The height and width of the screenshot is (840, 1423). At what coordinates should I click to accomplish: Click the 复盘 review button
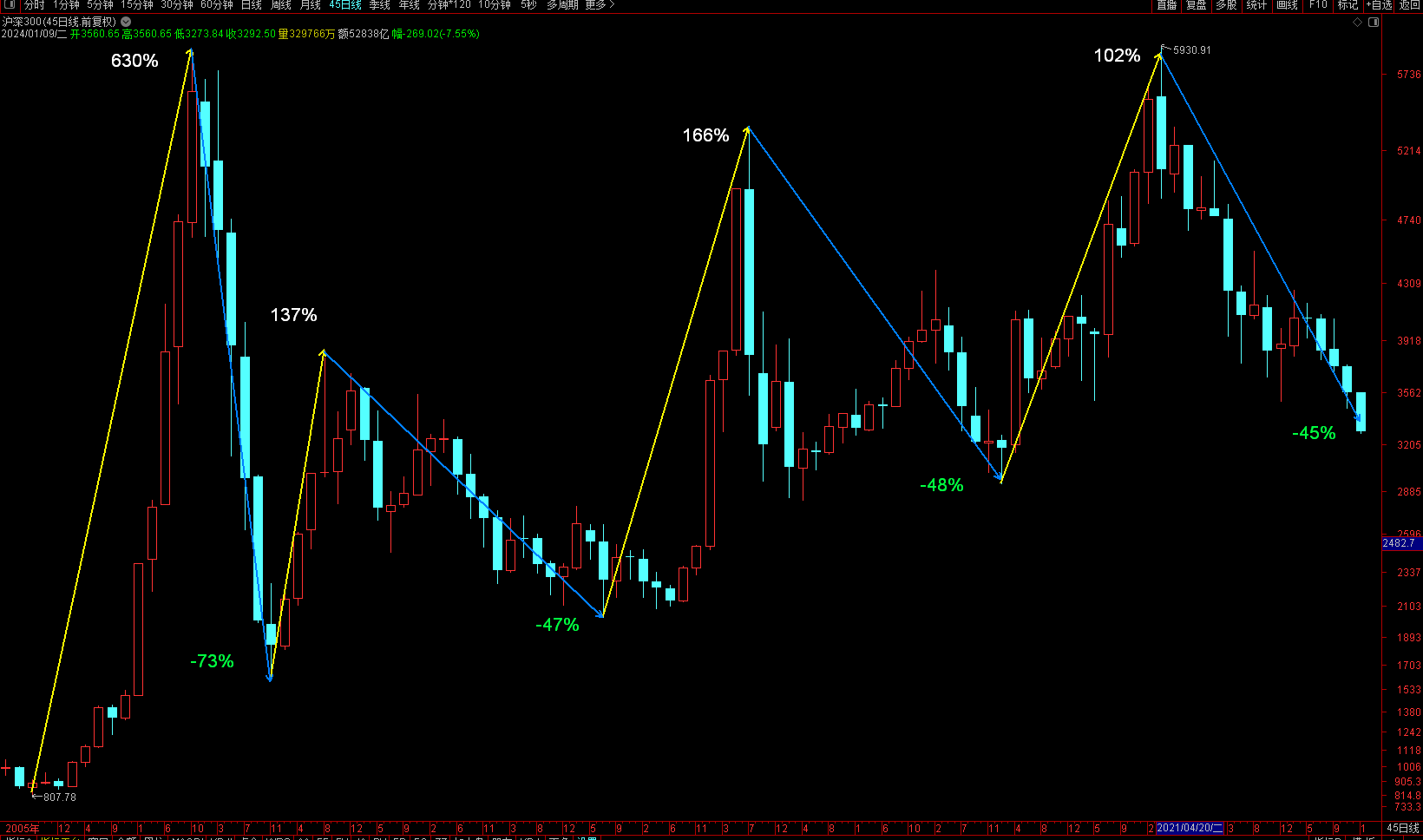tap(1197, 4)
